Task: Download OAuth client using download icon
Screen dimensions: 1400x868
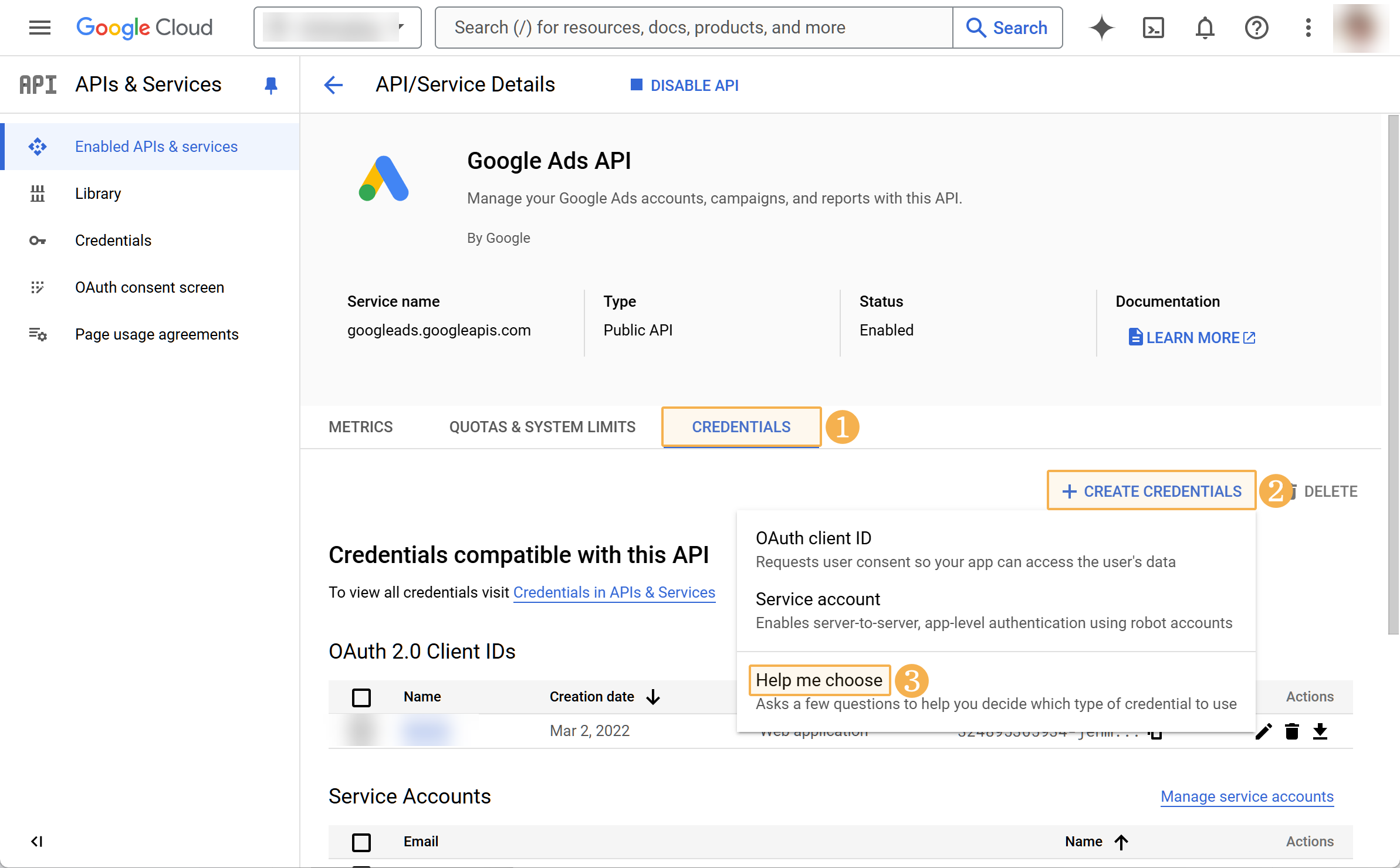Action: click(x=1320, y=731)
